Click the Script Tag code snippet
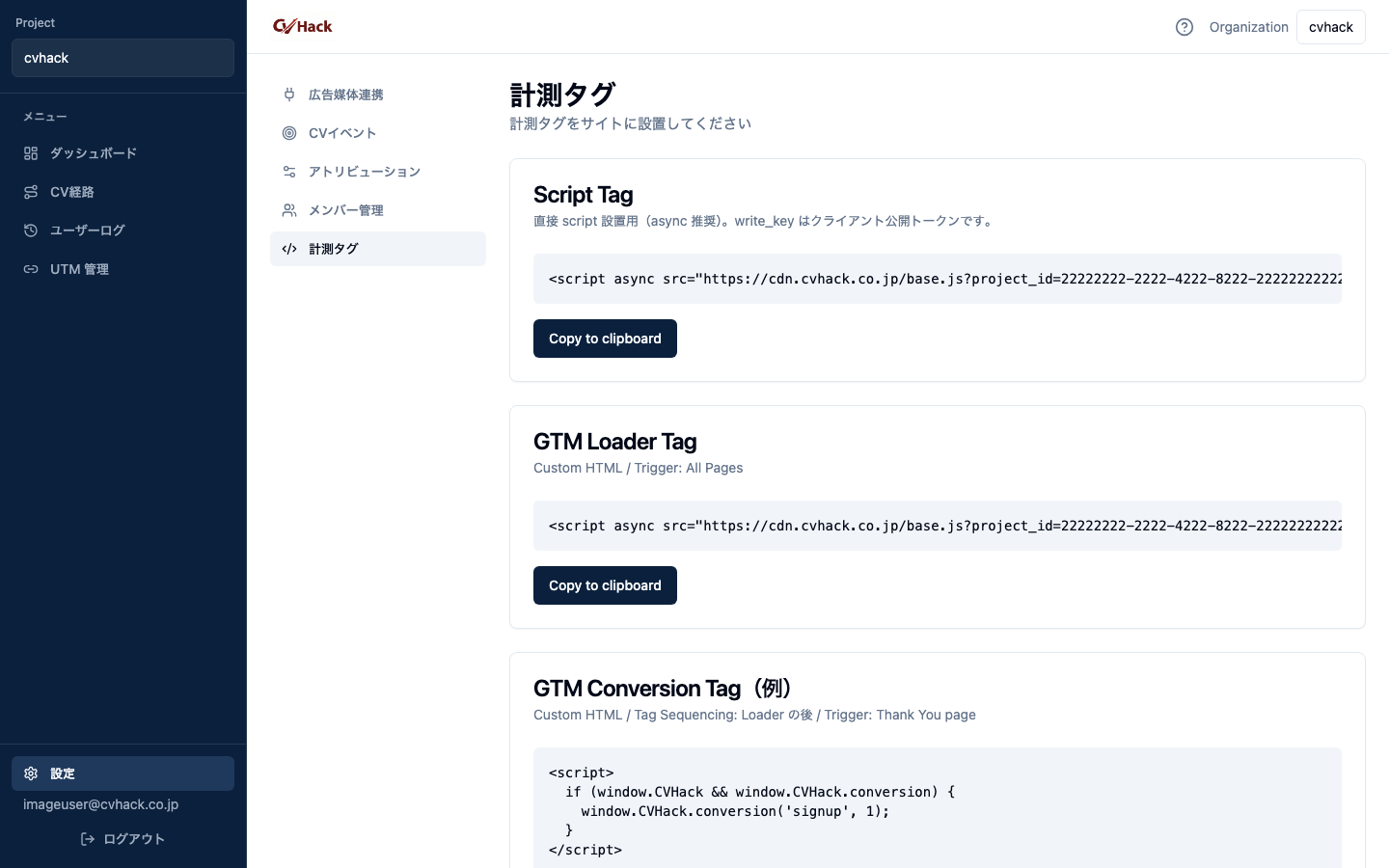Image resolution: width=1389 pixels, height=868 pixels. (938, 279)
